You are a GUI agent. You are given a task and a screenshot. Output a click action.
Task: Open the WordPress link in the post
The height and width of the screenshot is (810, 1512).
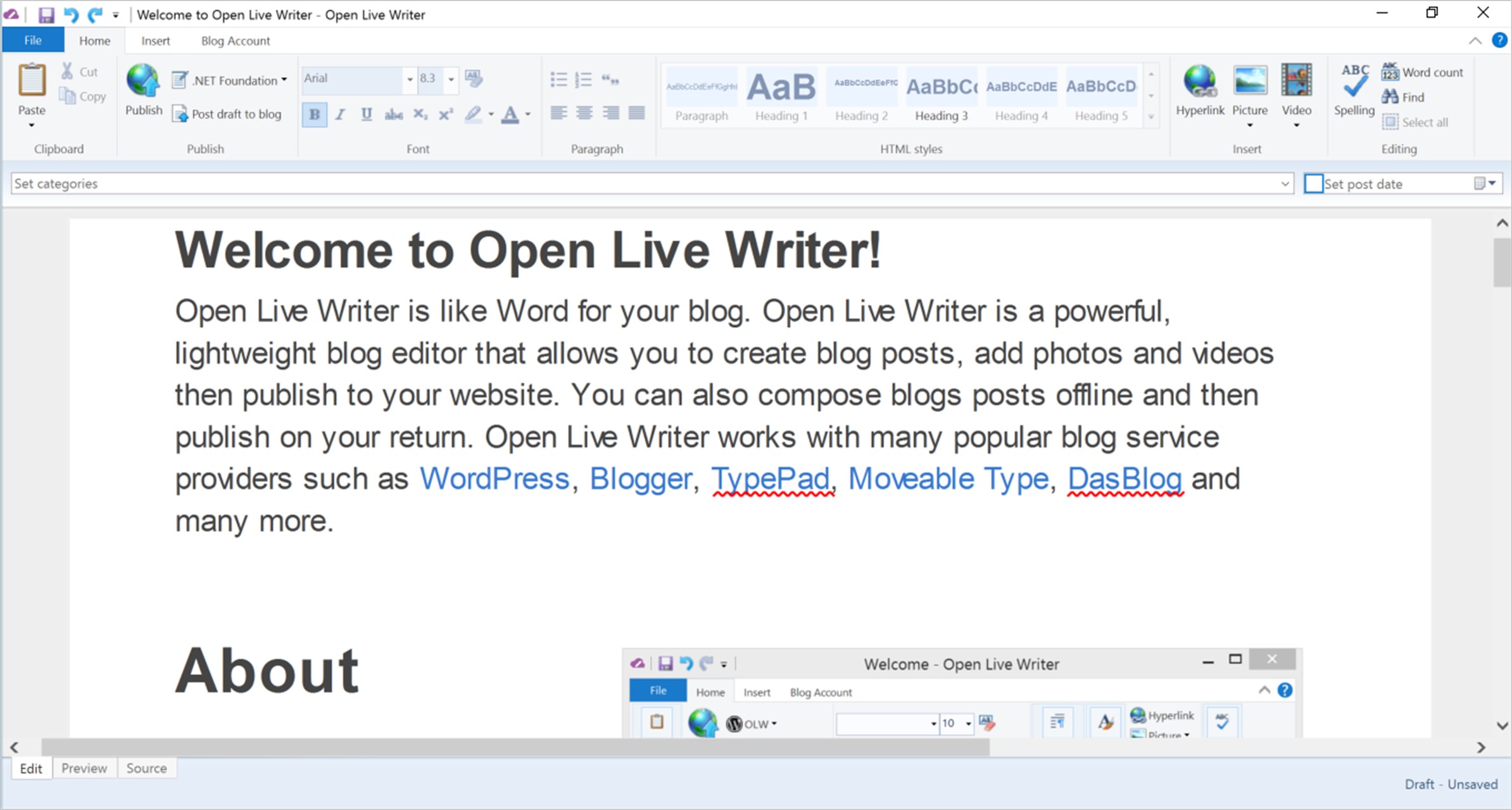495,478
